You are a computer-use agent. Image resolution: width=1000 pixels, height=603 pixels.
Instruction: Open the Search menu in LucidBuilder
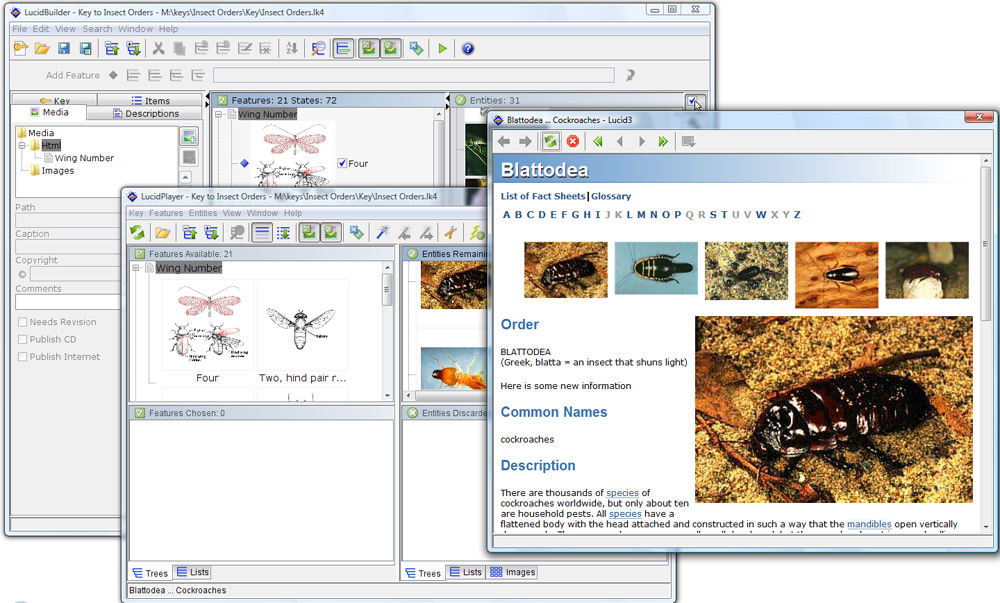(97, 29)
